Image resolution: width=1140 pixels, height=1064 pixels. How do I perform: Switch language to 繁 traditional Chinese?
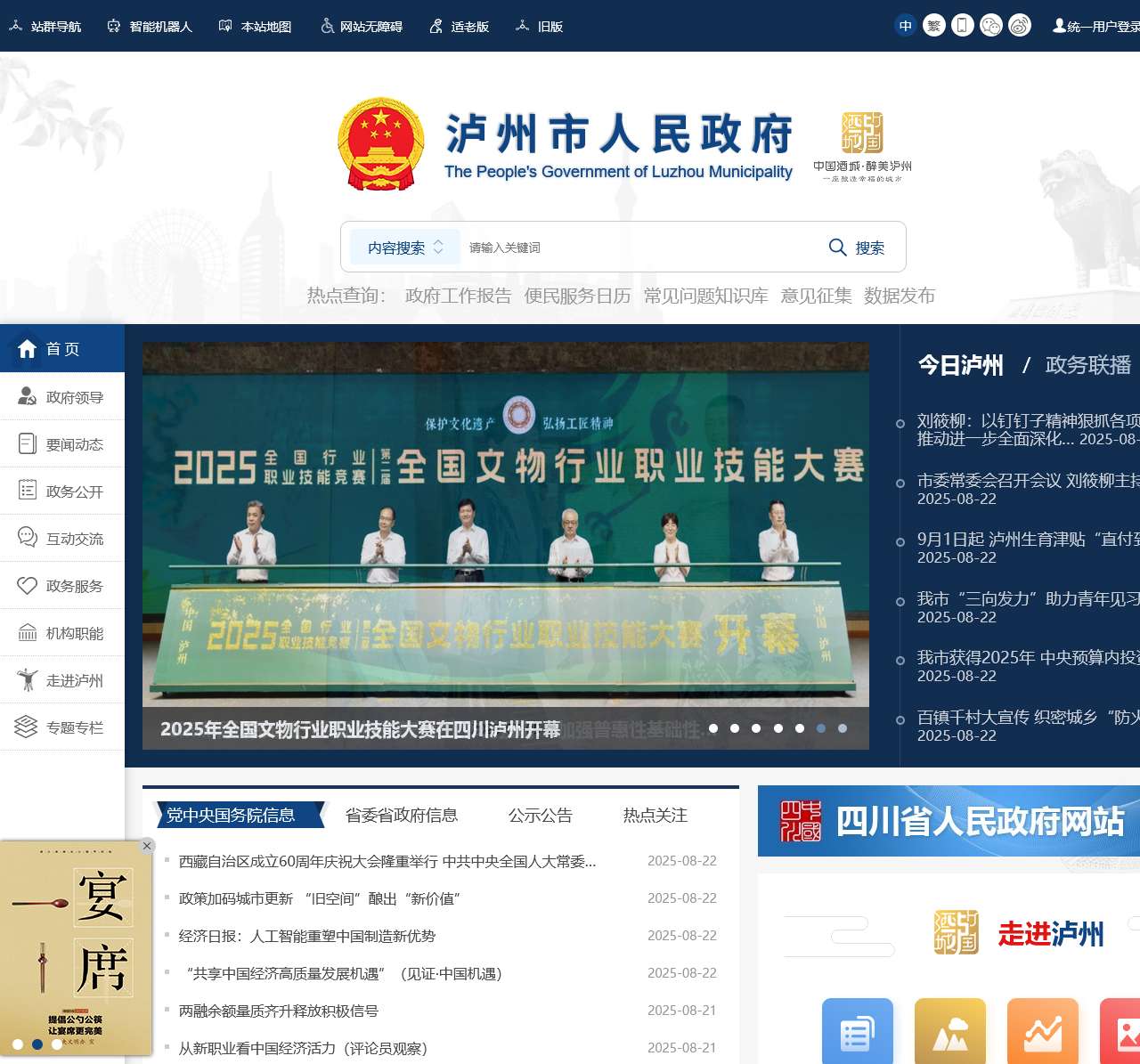click(x=934, y=26)
